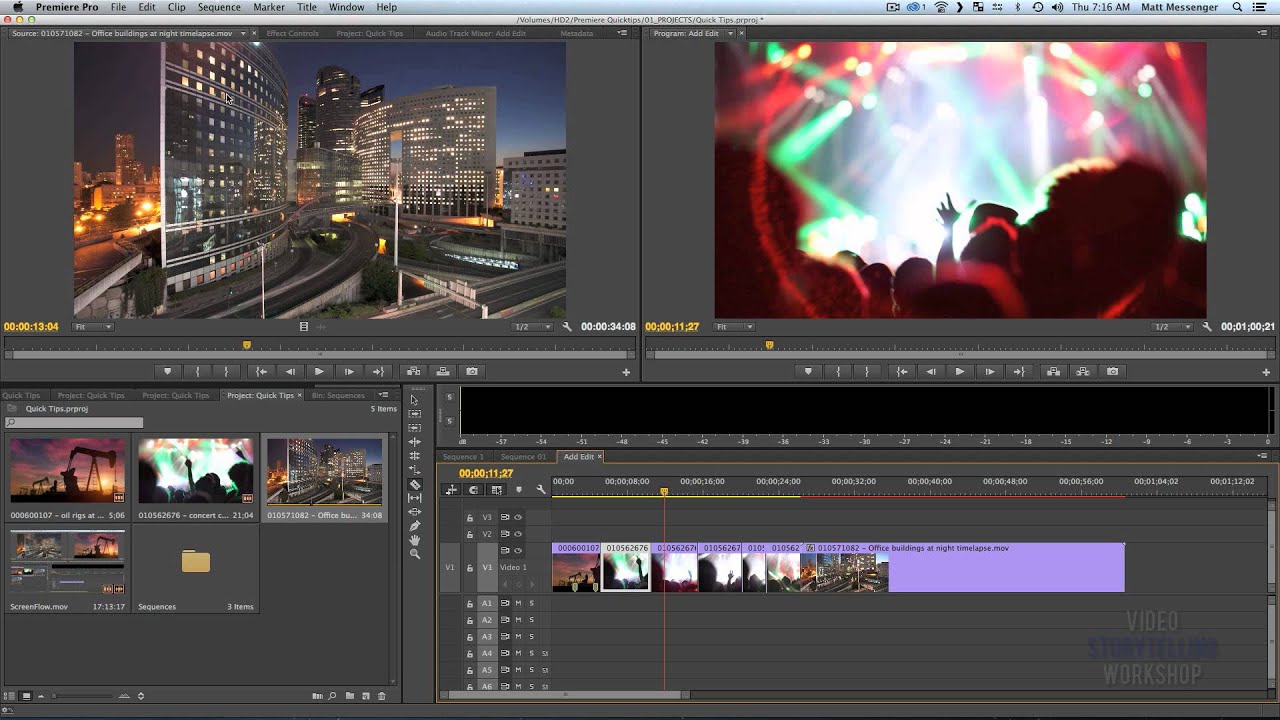Create new bin in Project panel

[351, 696]
